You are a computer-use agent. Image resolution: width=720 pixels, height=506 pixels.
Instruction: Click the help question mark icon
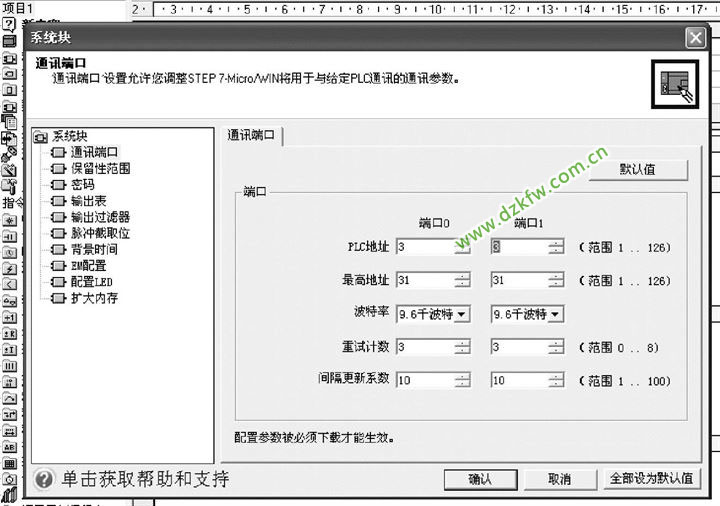click(43, 480)
